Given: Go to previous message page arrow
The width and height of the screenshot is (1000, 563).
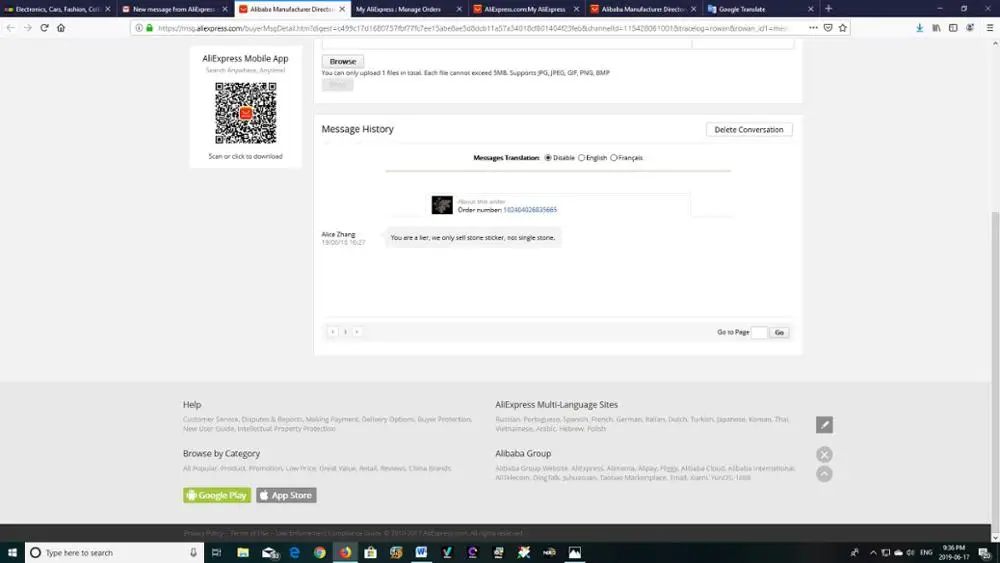Looking at the screenshot, I should 332,332.
